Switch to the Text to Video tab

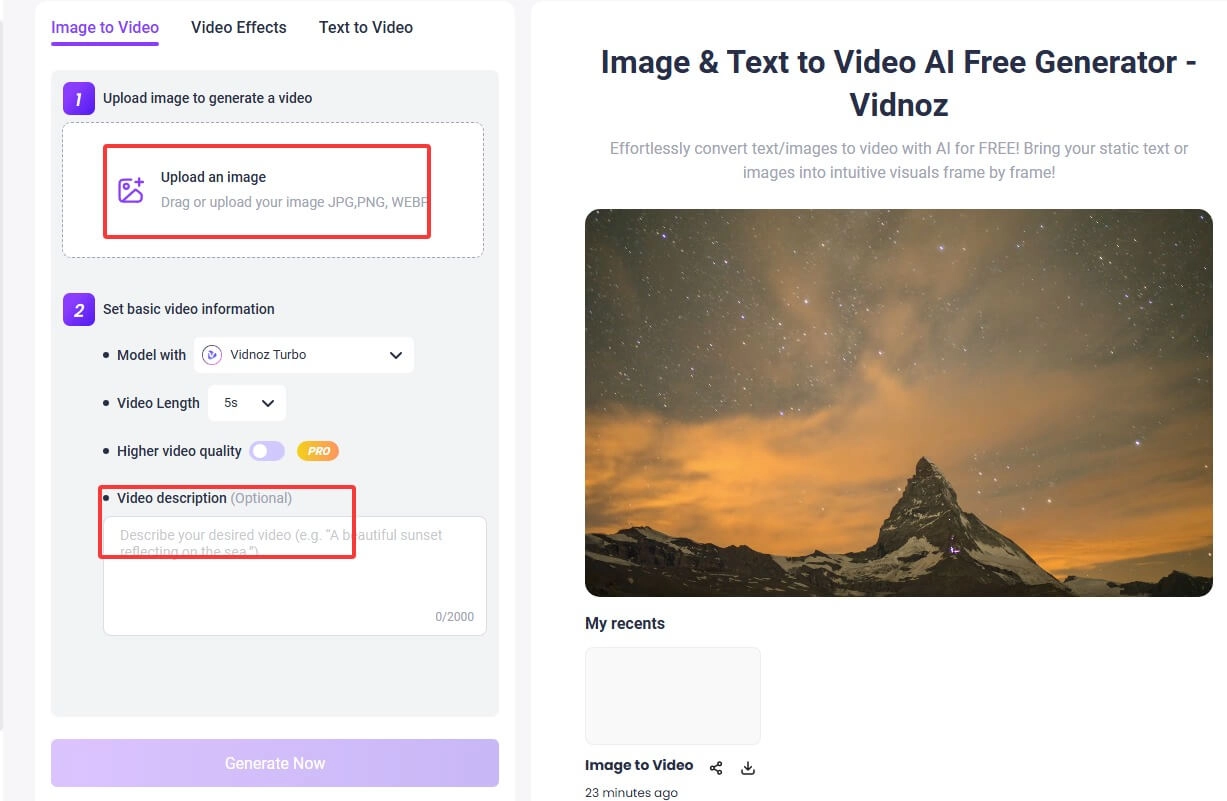(365, 27)
